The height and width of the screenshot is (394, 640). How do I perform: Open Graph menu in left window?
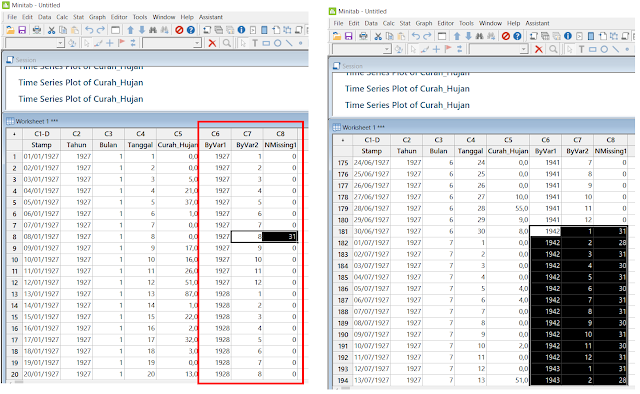(97, 17)
